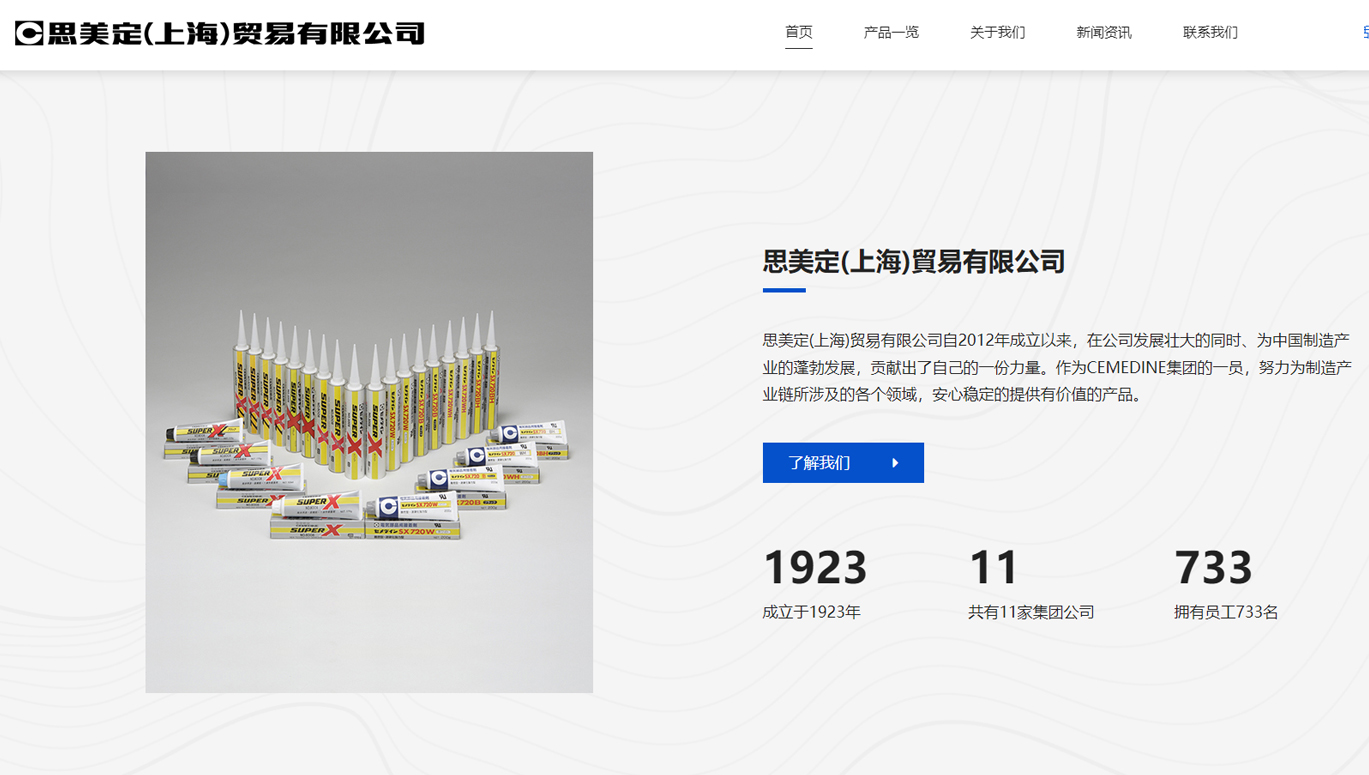Click the Super X products photo
The image size is (1369, 775).
pyautogui.click(x=369, y=422)
